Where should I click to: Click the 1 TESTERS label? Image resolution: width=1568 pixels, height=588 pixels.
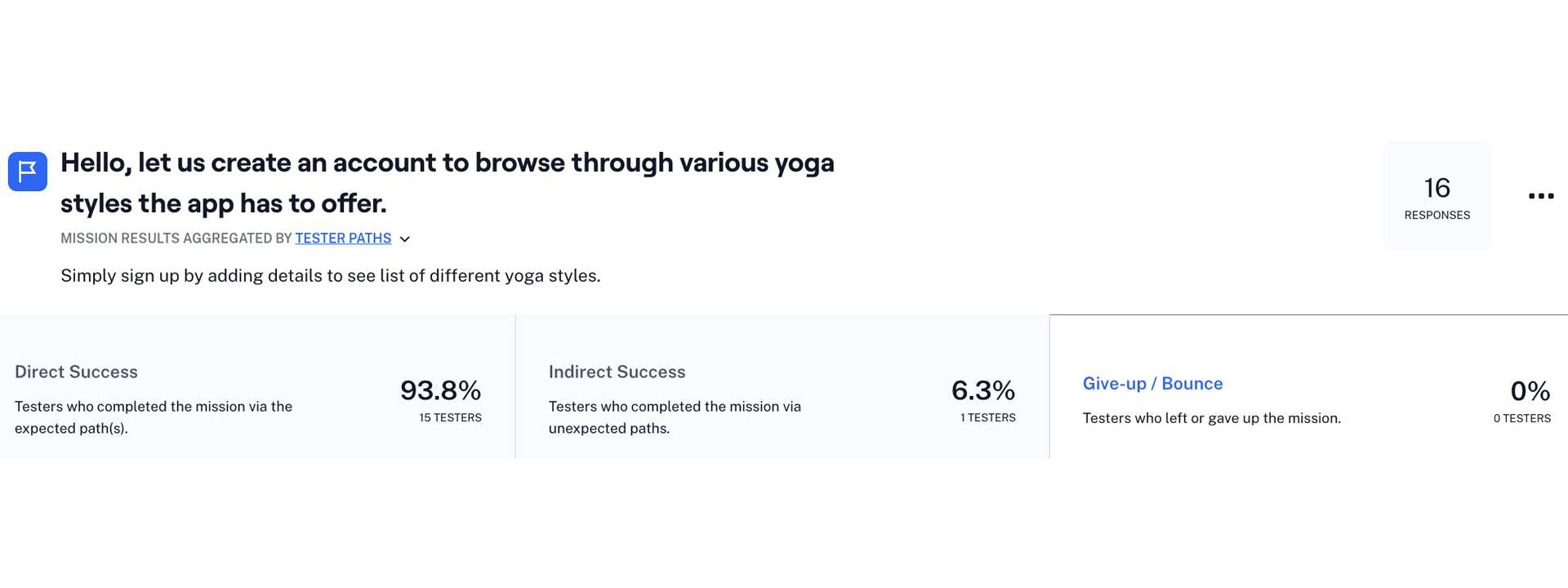click(x=987, y=417)
